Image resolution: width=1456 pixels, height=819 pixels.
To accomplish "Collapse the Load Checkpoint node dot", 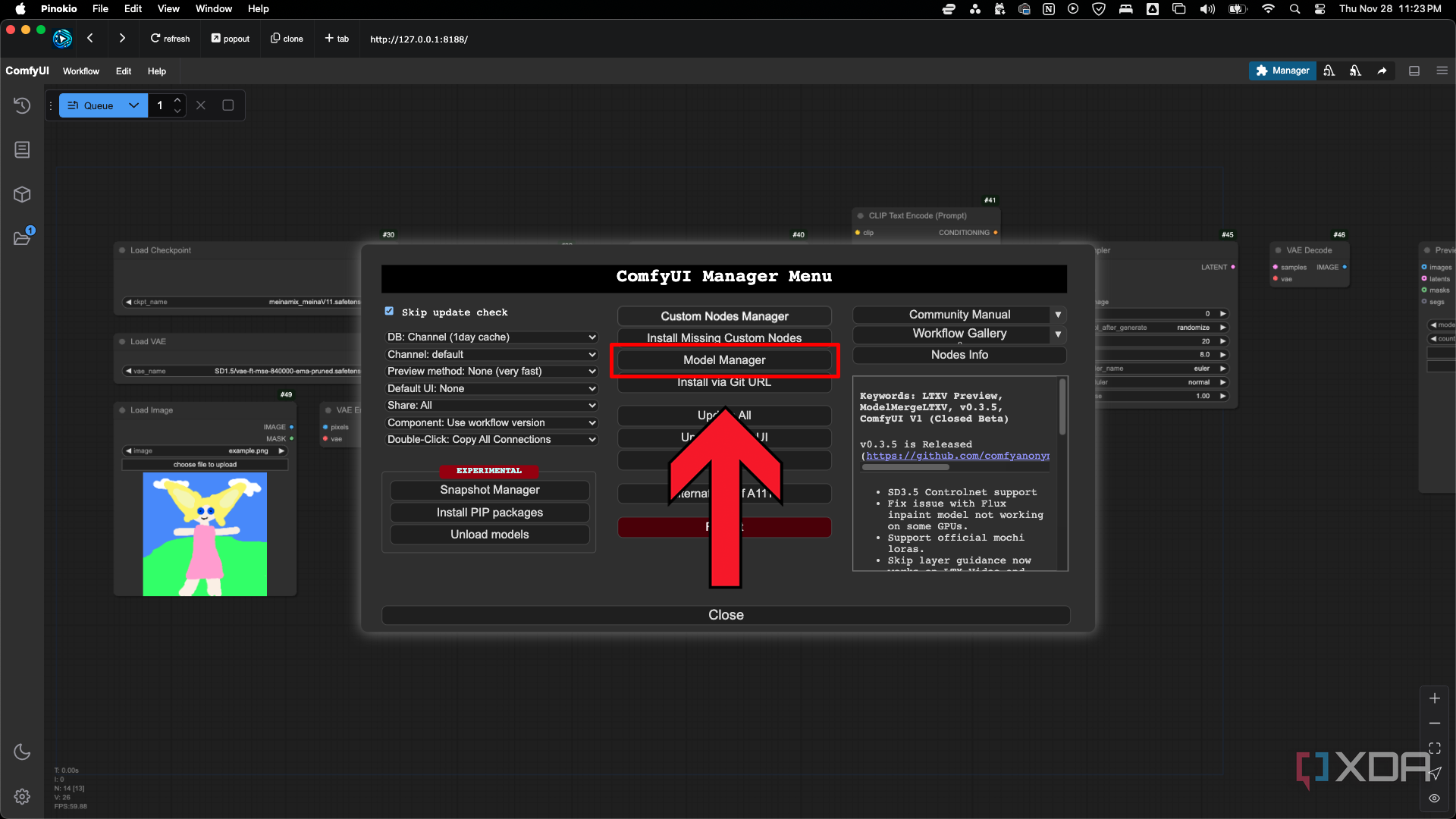I will coord(122,250).
